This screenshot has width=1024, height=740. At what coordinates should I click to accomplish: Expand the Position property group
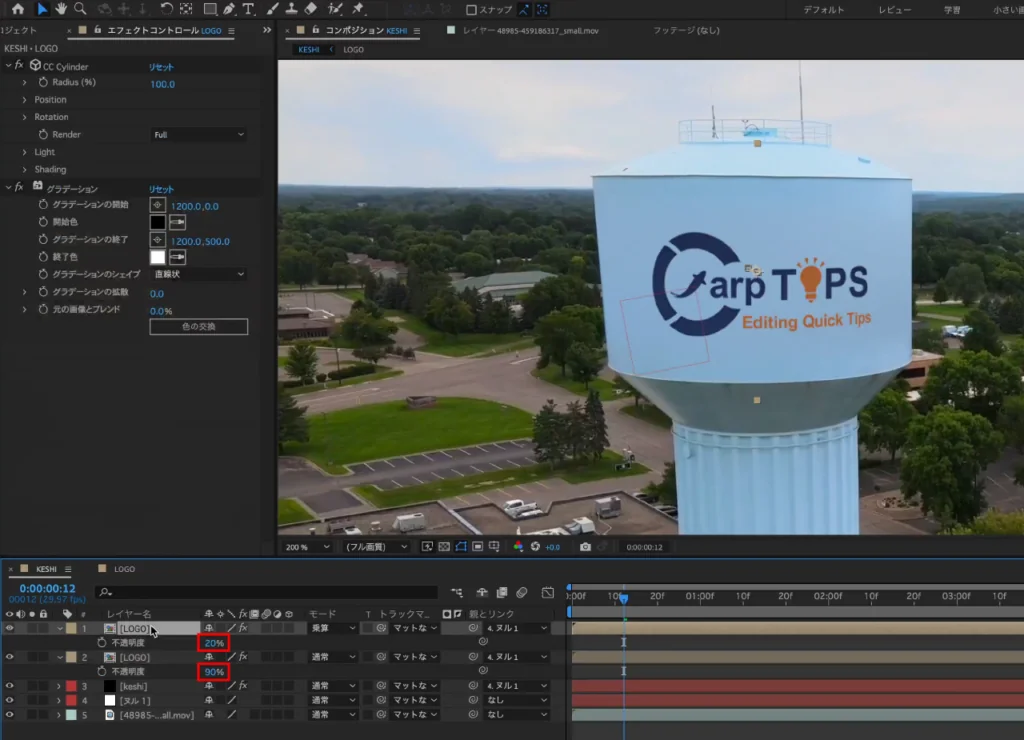point(25,99)
